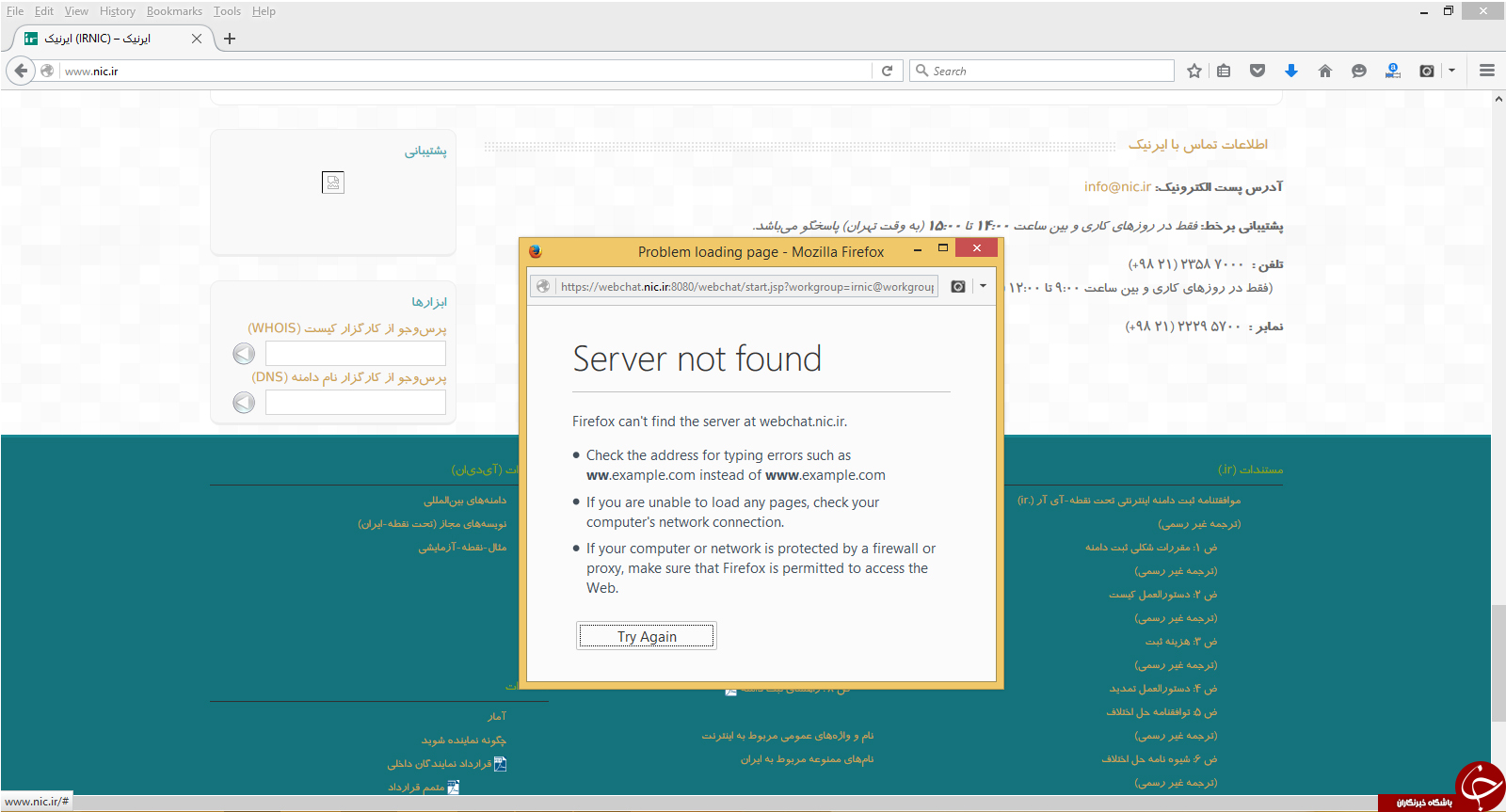Open the ض ۵: توافقنامه حل اختلاف link
Viewport: 1506px width, 812px height.
coord(1162,712)
